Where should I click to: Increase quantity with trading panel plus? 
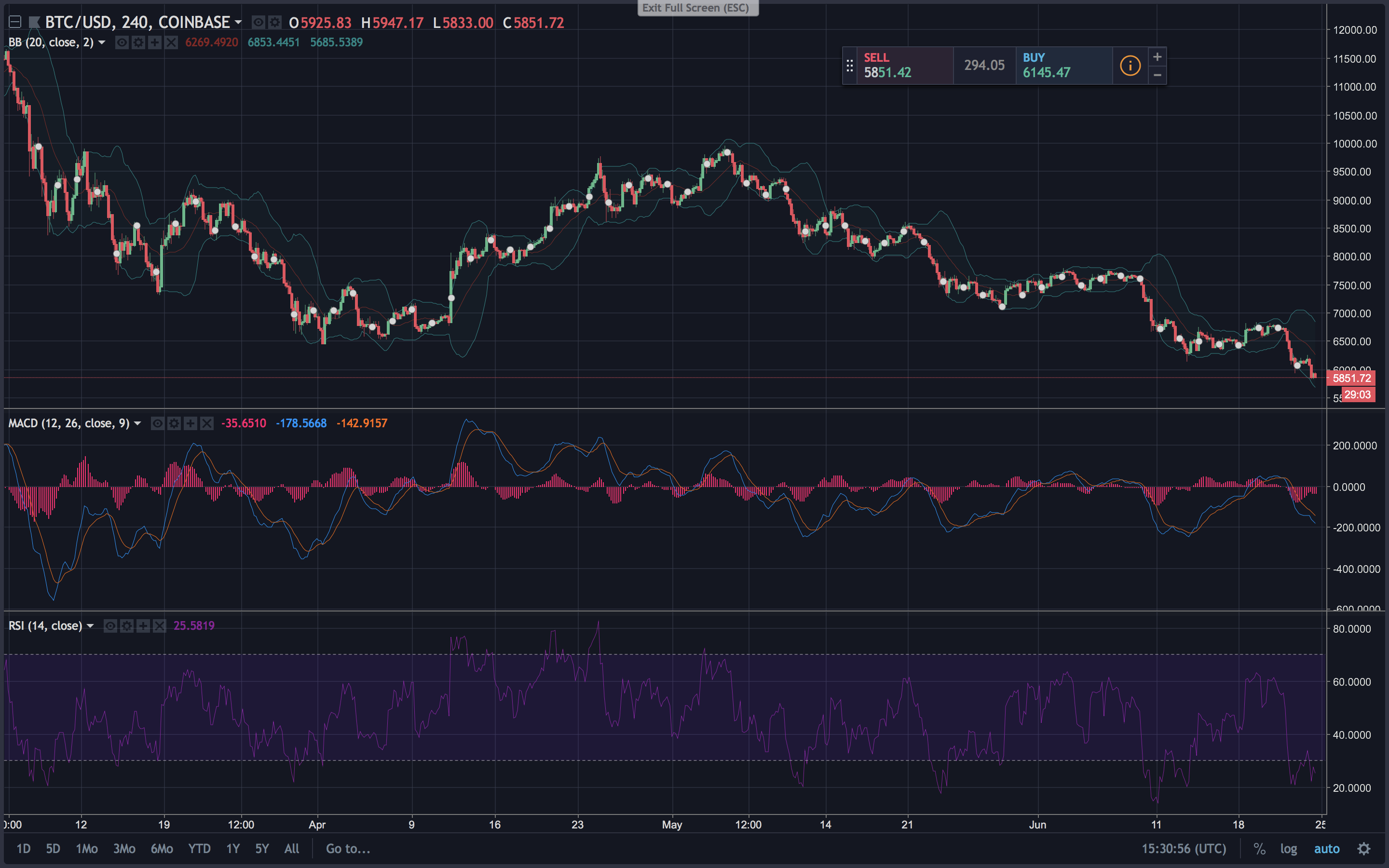click(1157, 57)
